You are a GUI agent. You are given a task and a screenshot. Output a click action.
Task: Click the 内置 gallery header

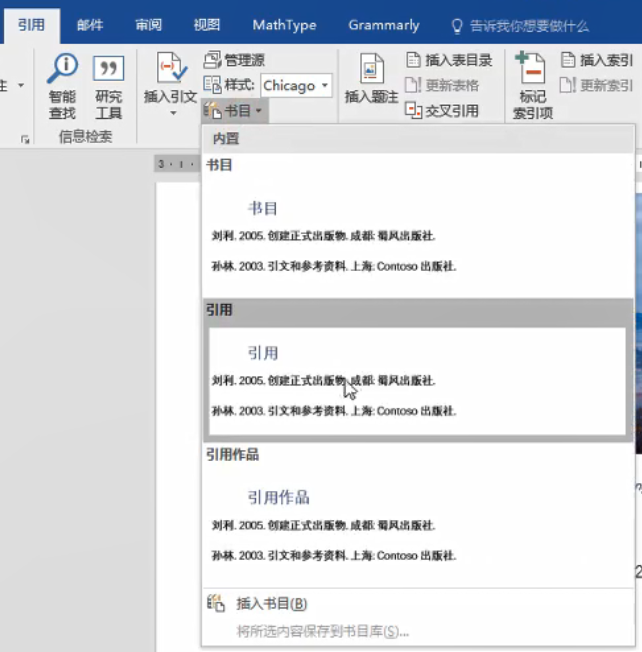(x=418, y=139)
